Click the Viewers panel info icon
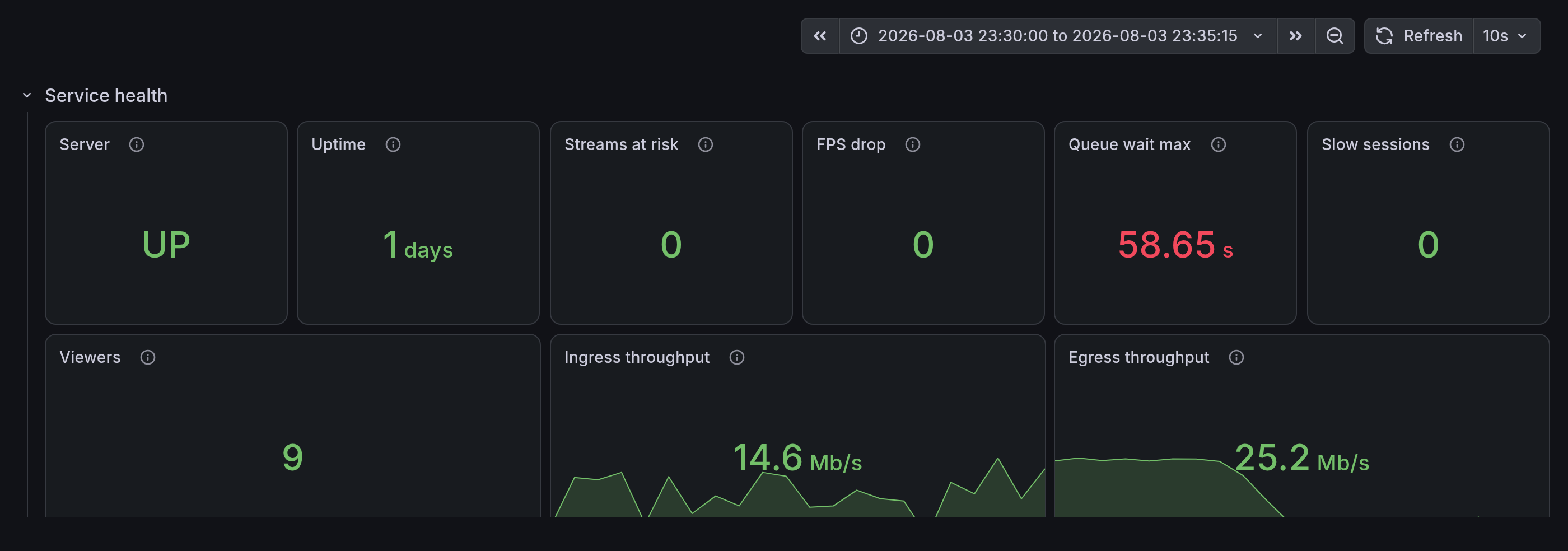The image size is (1568, 551). pyautogui.click(x=147, y=357)
